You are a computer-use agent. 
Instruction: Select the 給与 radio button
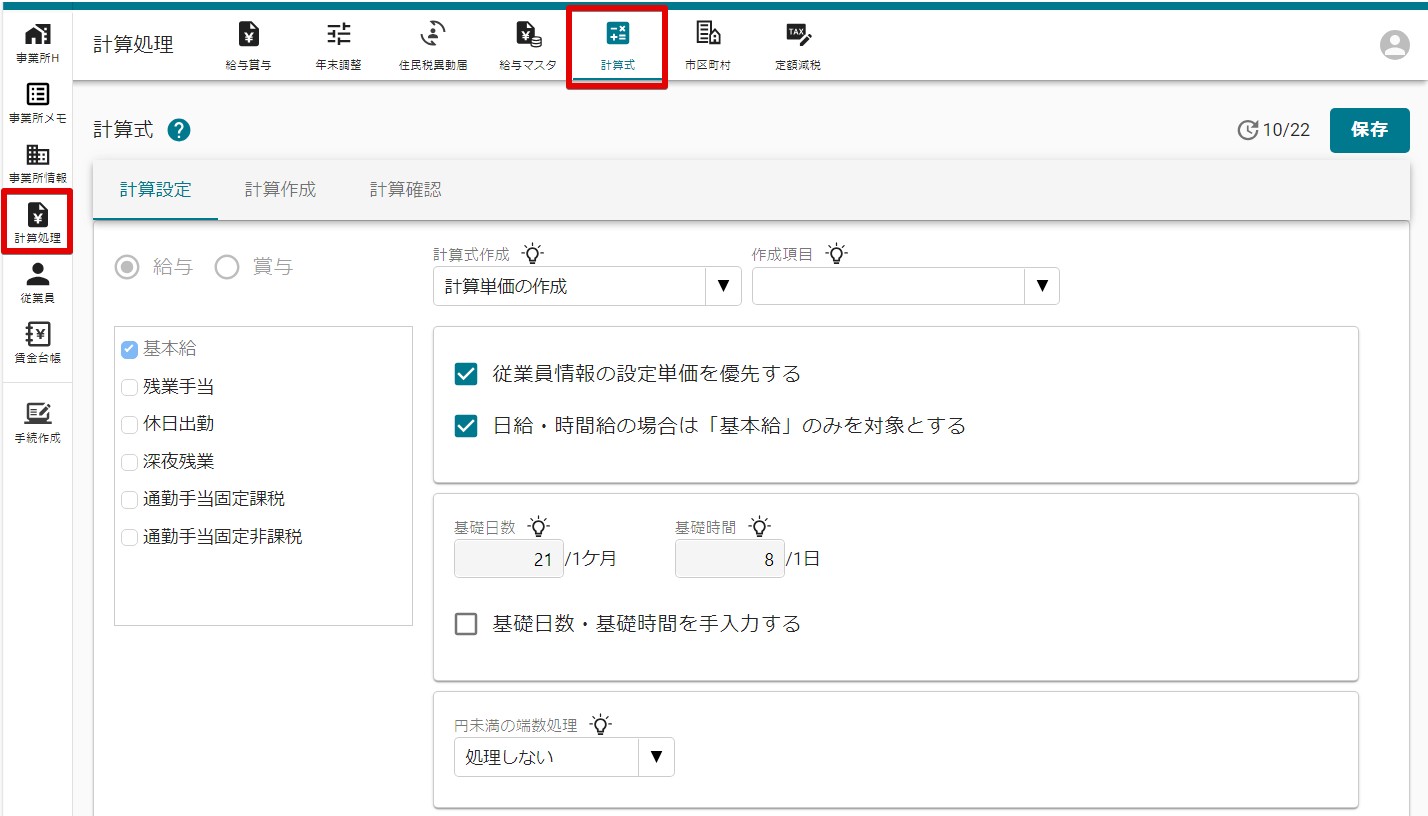click(x=127, y=267)
